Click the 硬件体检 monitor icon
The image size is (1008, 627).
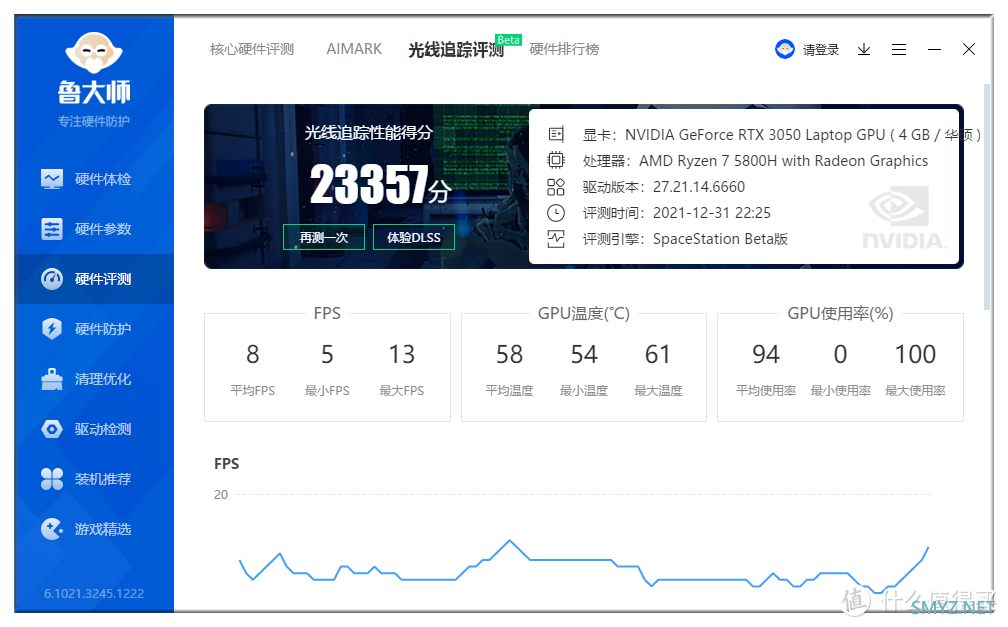point(52,179)
